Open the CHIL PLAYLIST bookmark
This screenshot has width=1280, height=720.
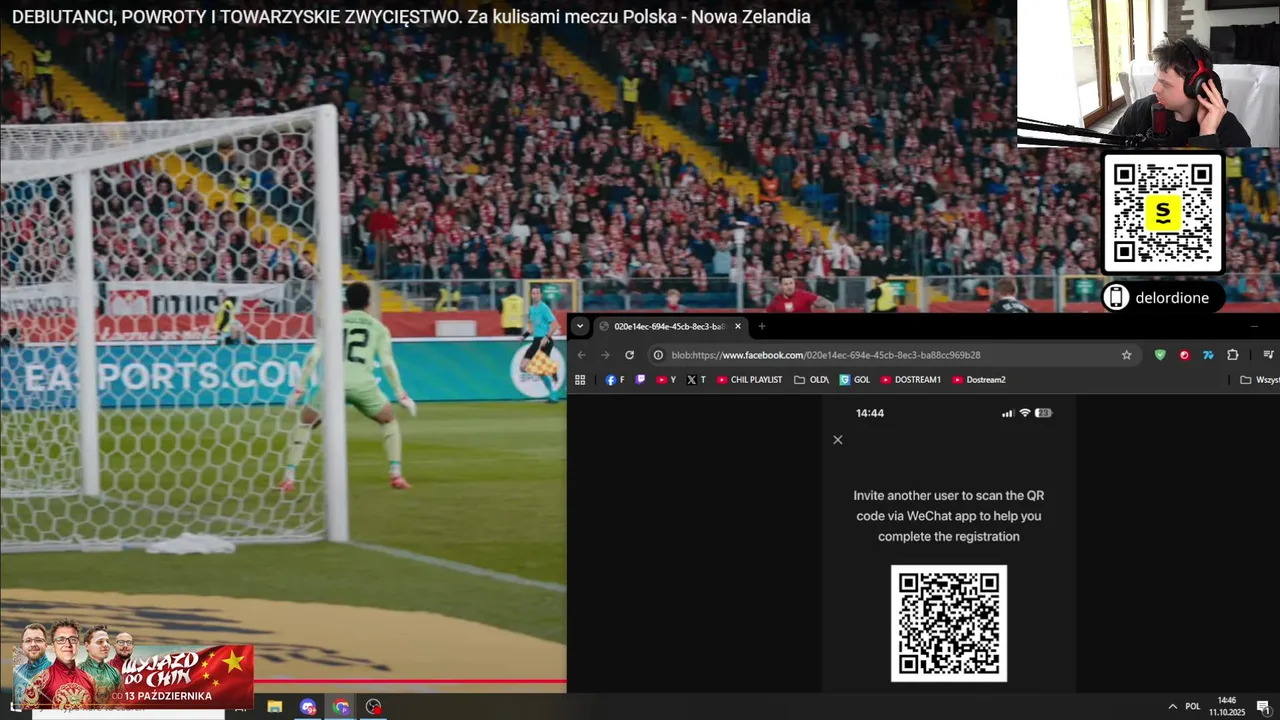tap(749, 380)
